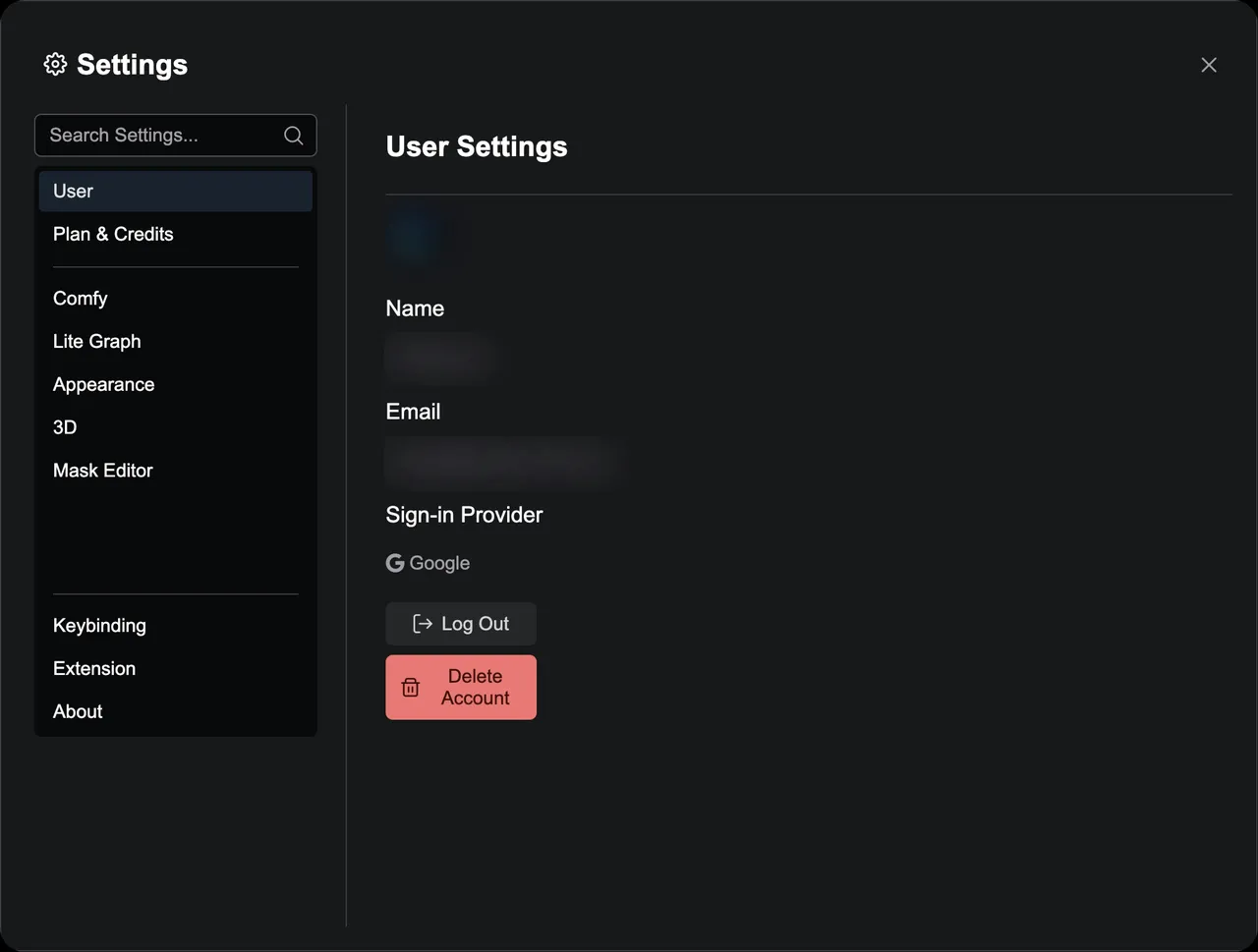Click the User Settings heading

click(x=477, y=146)
